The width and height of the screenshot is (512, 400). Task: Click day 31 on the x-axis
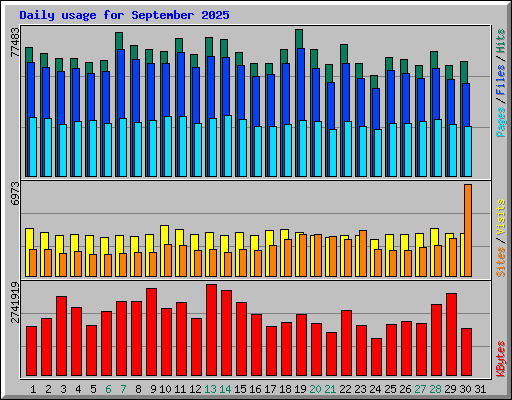[x=480, y=389]
